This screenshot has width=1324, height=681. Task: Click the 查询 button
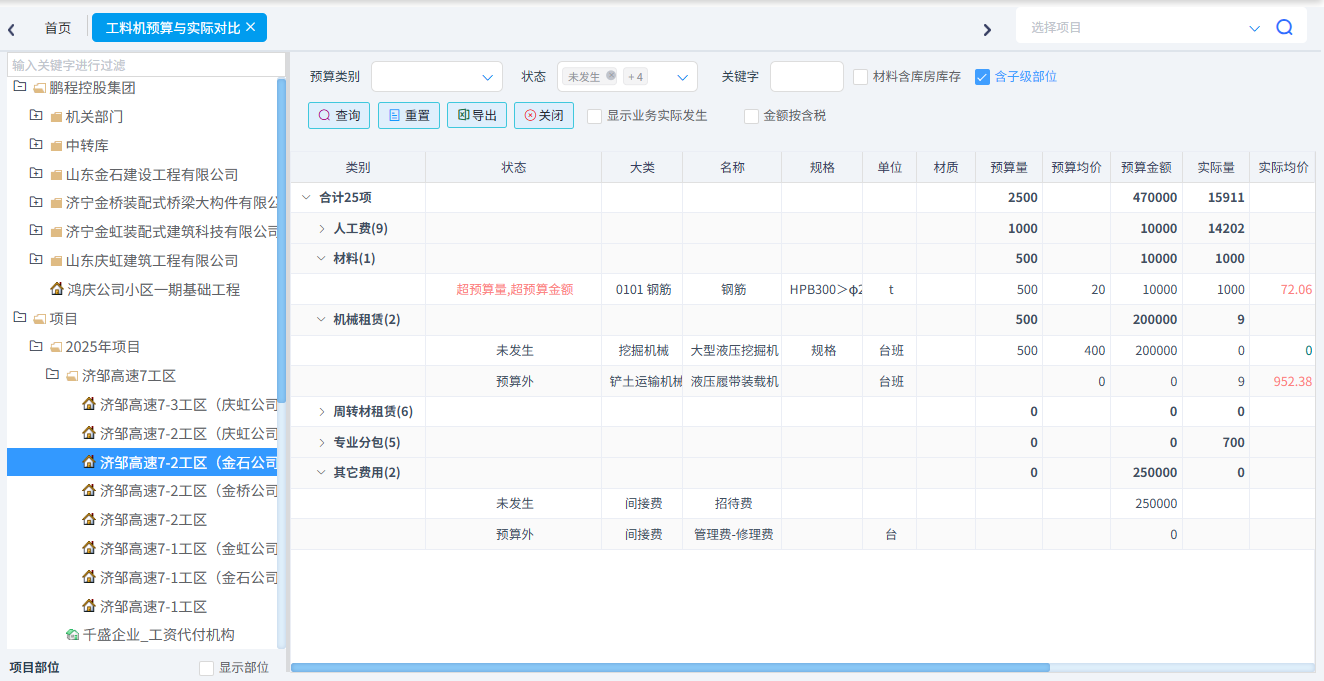(x=339, y=116)
